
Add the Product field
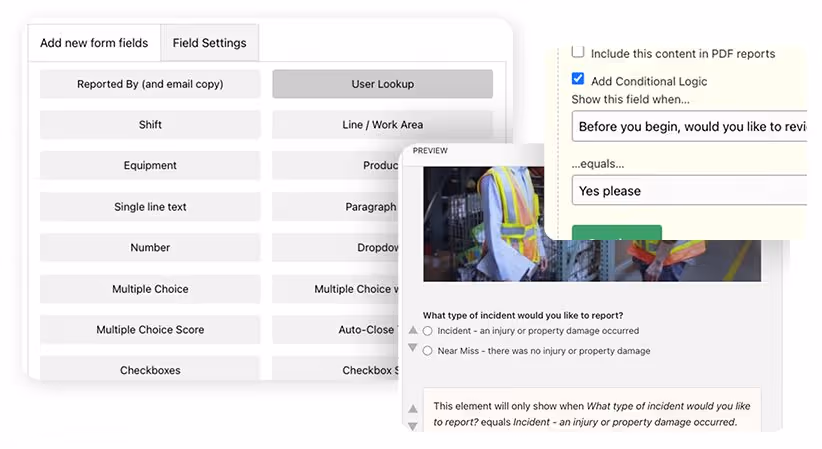337,165
